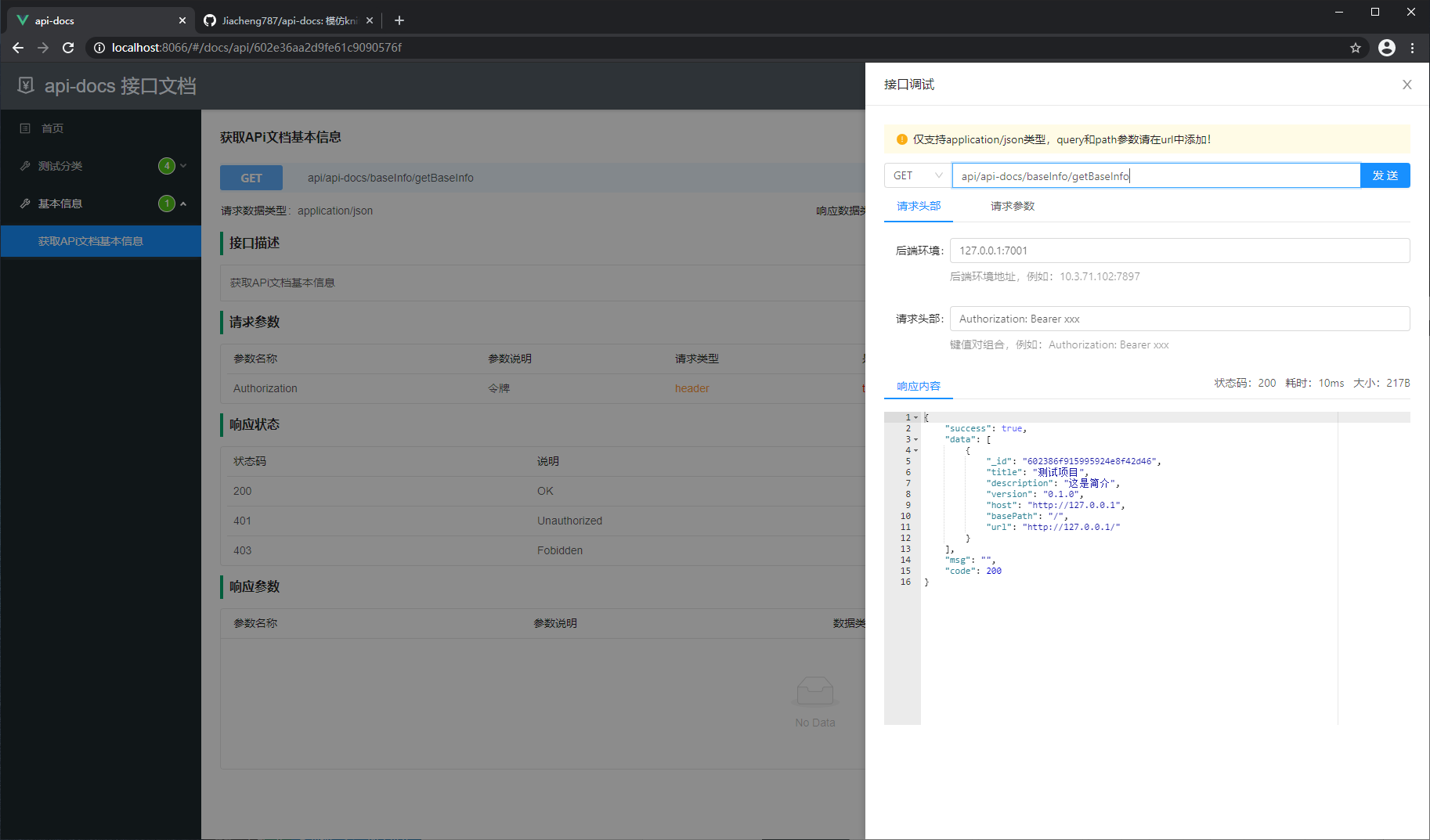The width and height of the screenshot is (1430, 840).
Task: Switch to the 请求参数 tab
Action: click(1013, 206)
